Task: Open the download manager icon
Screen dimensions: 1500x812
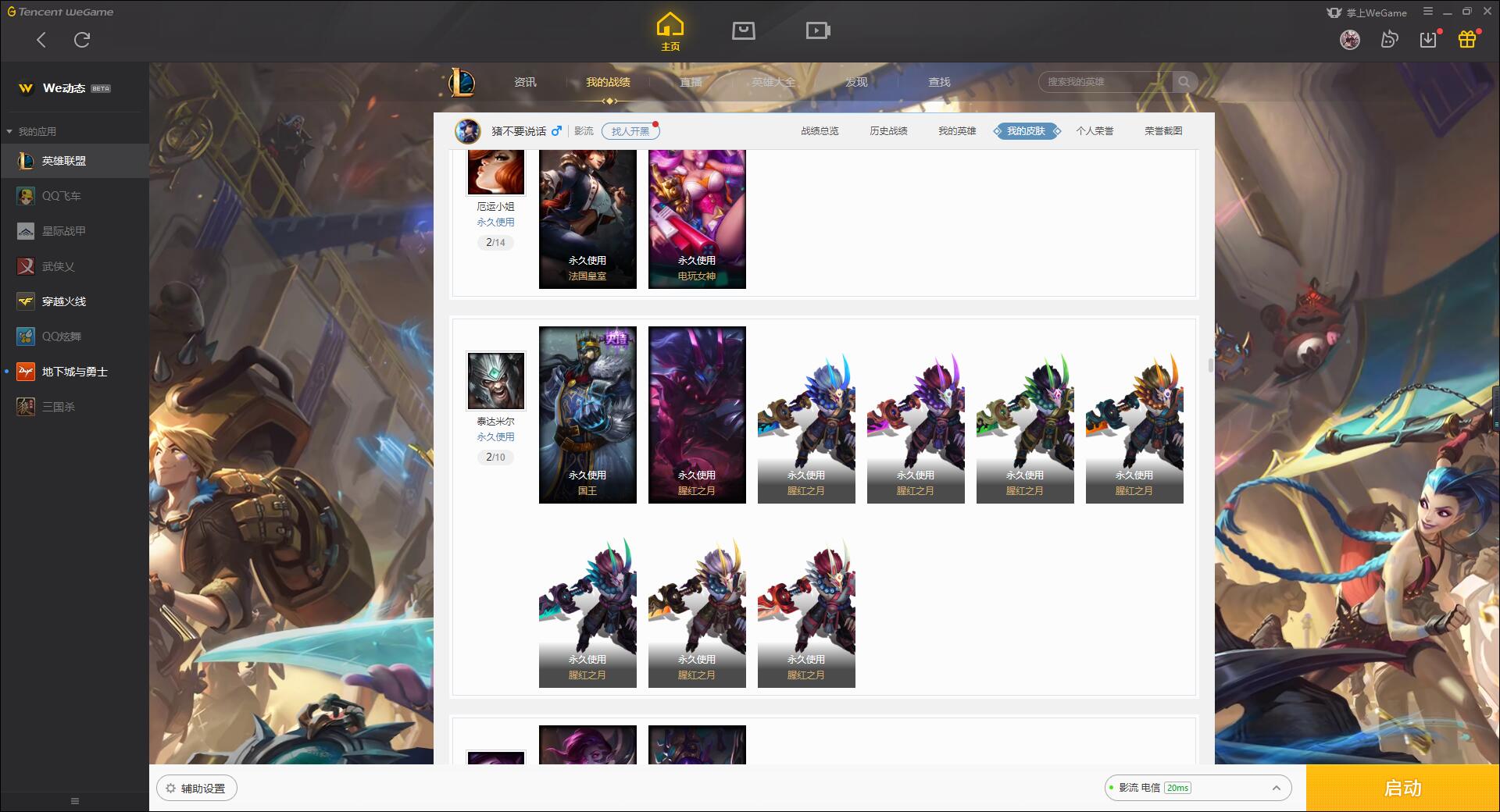Action: (x=1428, y=40)
